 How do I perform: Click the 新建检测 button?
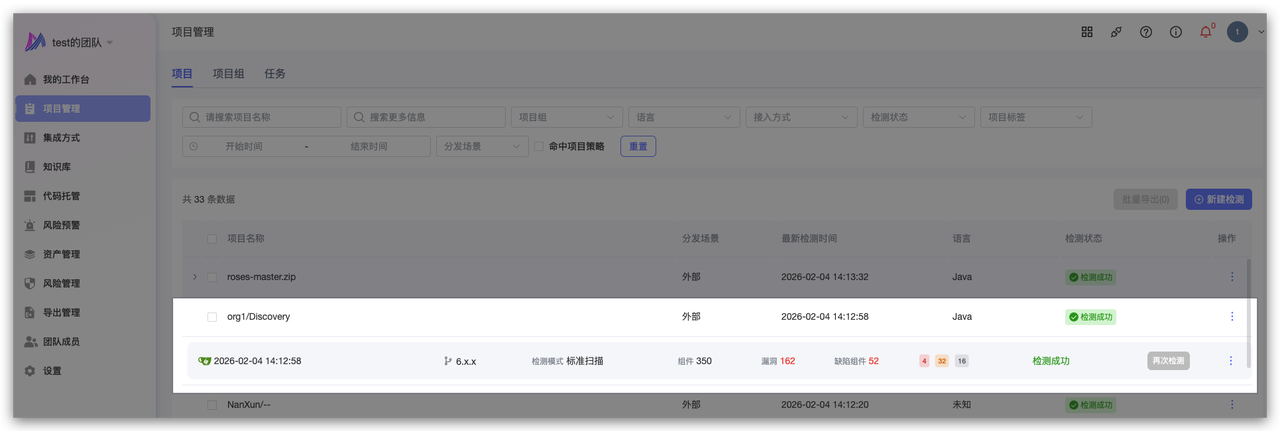tap(1218, 199)
